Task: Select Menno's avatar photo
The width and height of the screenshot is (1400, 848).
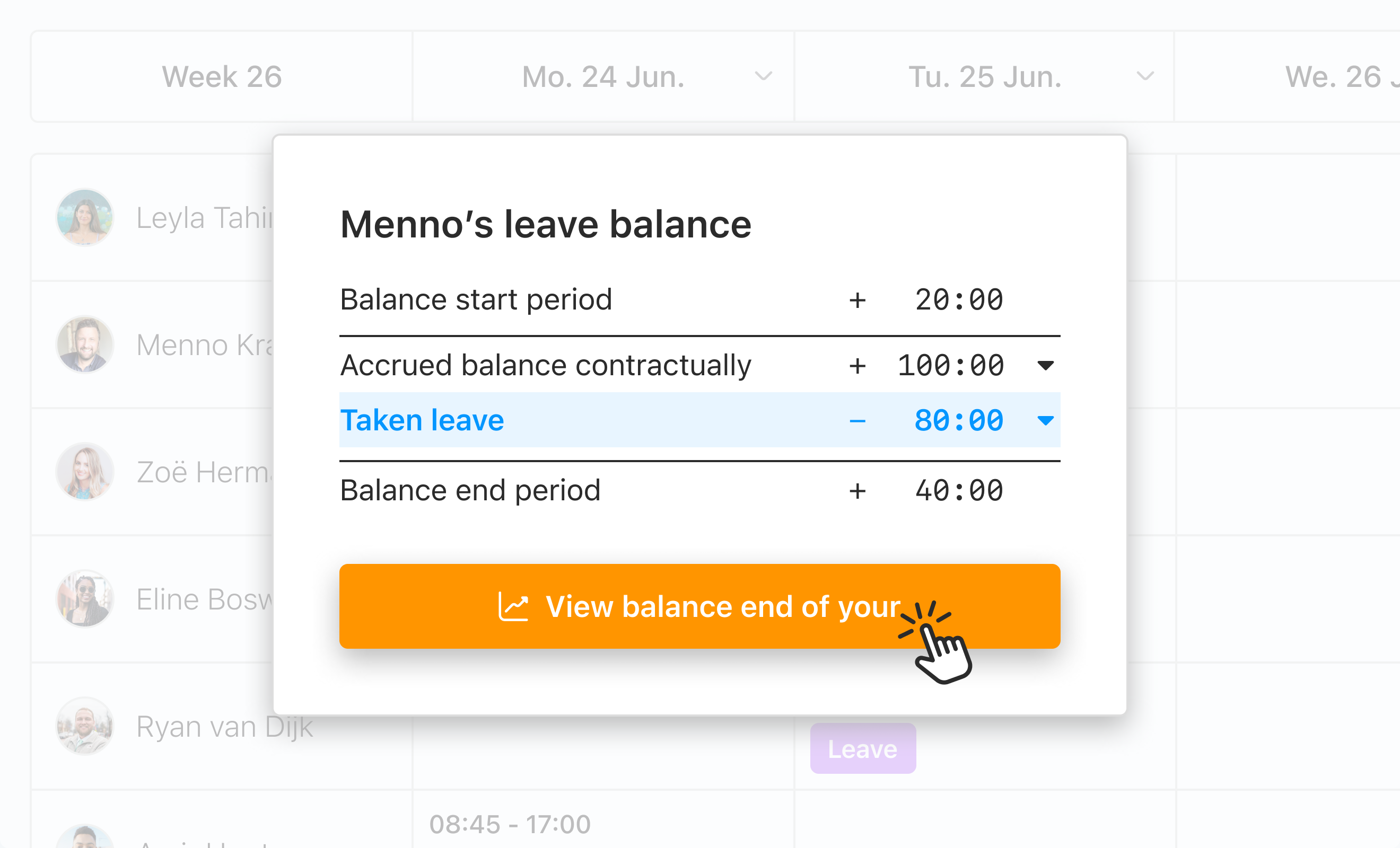Action: (85, 344)
